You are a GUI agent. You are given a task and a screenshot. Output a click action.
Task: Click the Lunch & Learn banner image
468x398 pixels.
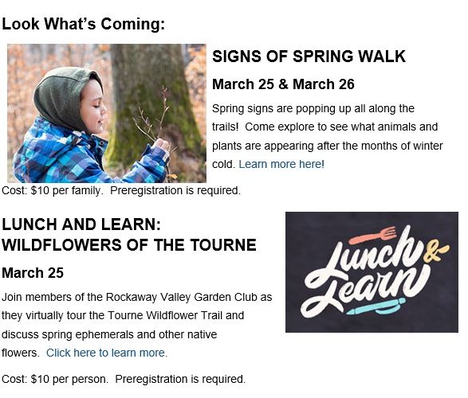372,272
